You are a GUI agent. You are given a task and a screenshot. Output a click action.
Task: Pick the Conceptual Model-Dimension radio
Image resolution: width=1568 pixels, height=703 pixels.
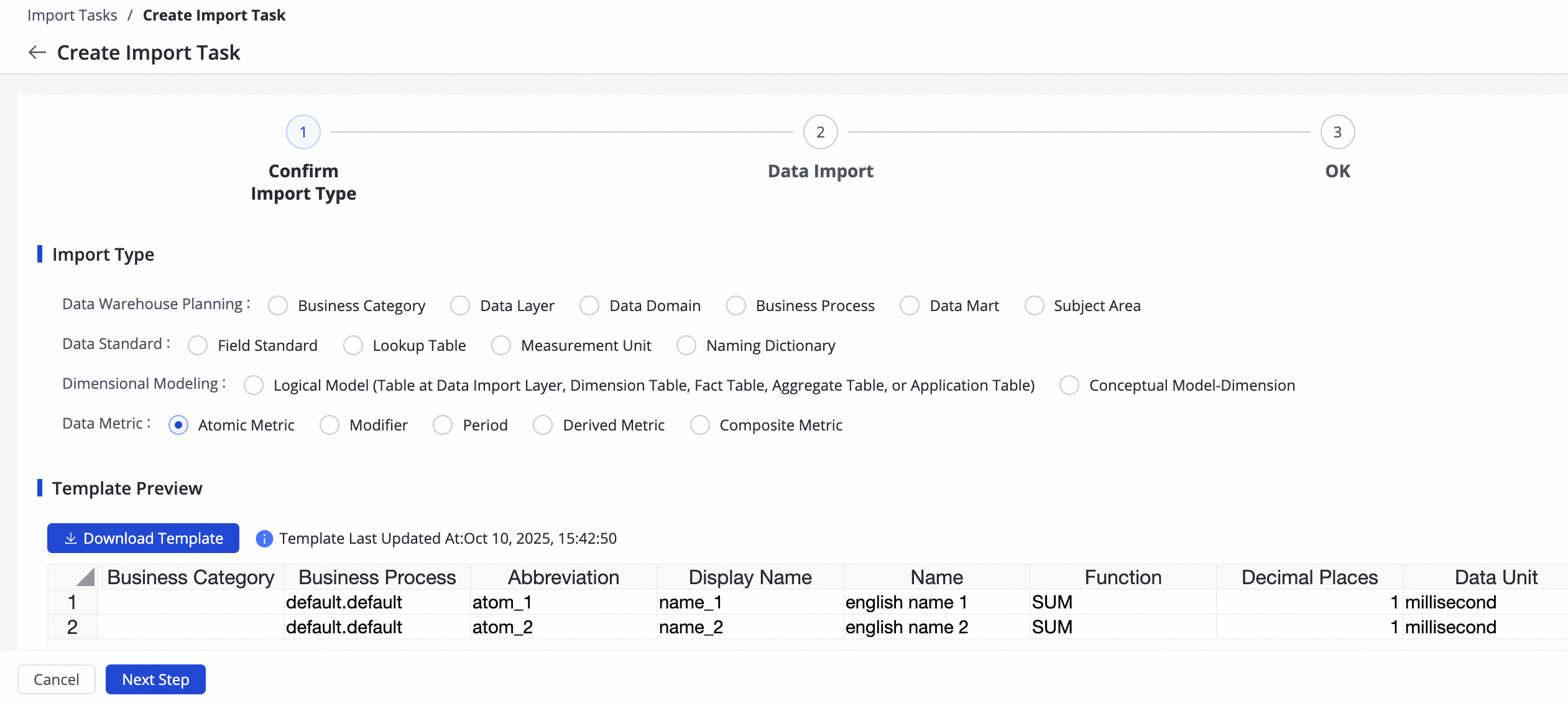[x=1069, y=386]
